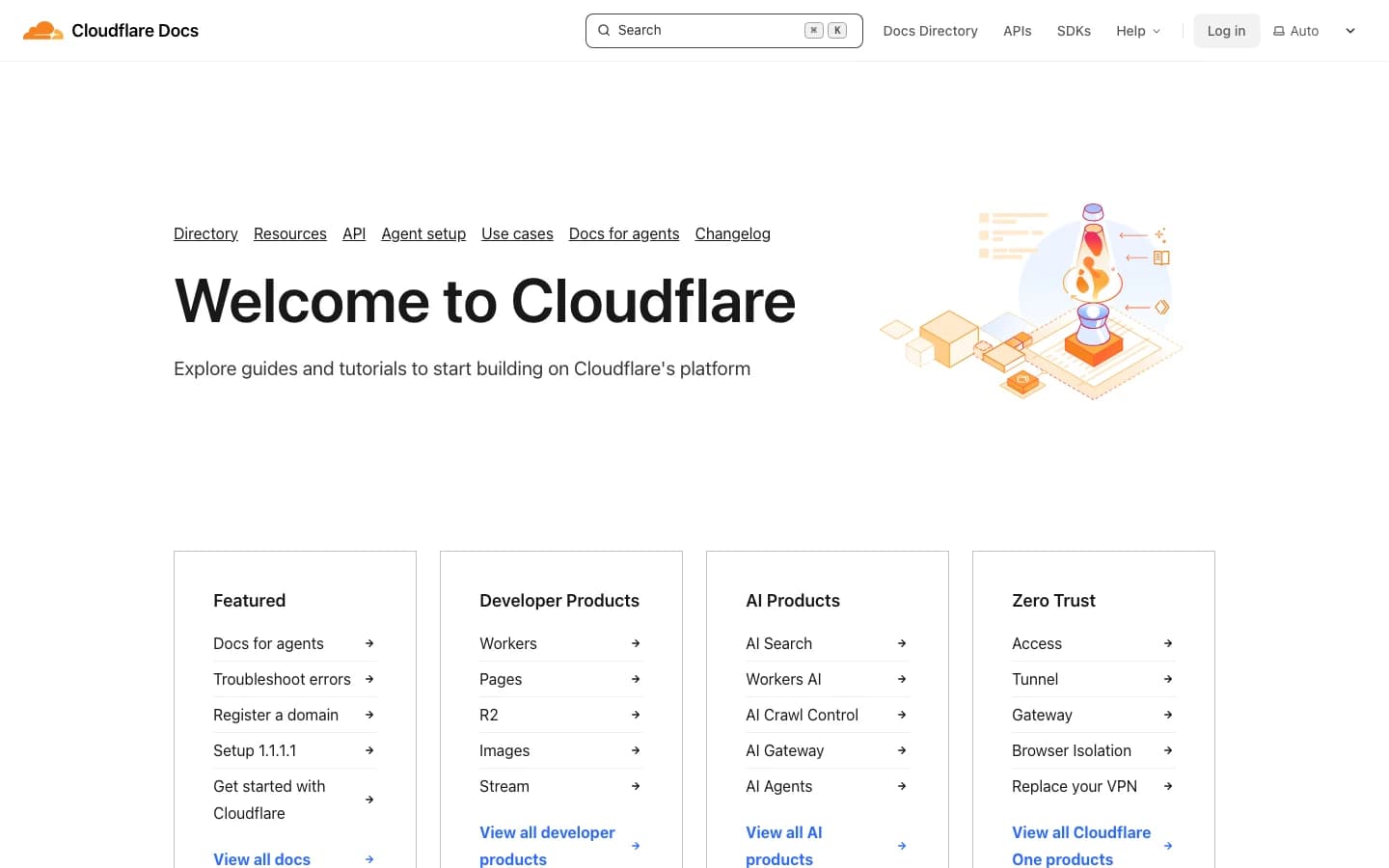
Task: Open the Changelog link
Action: (732, 233)
